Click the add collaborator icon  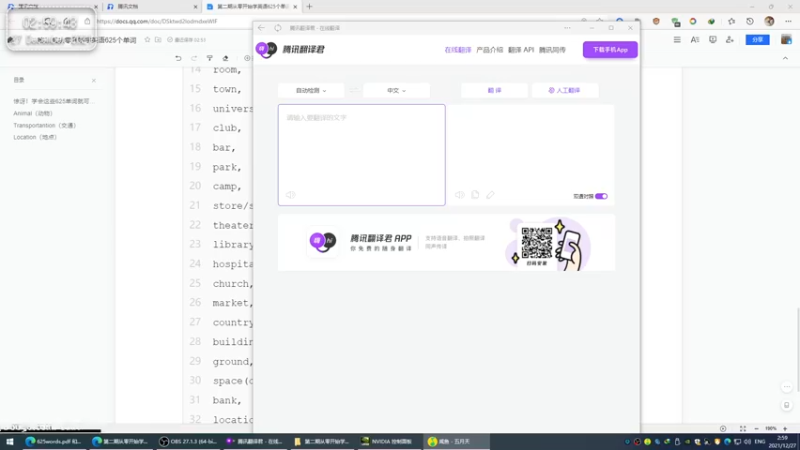(x=730, y=40)
